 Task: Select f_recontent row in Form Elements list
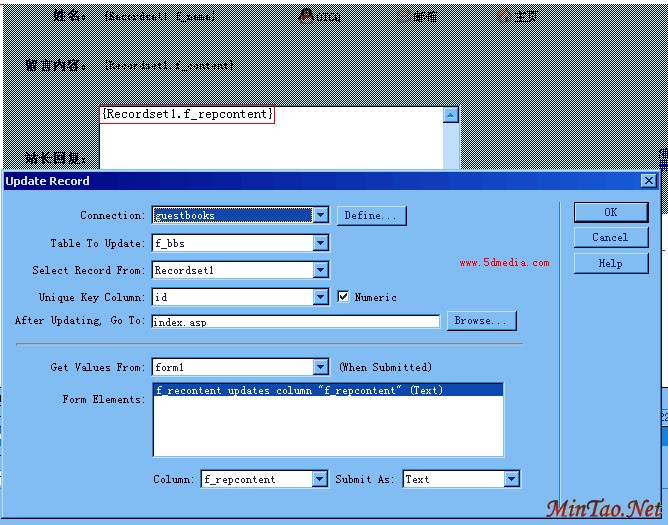point(299,391)
